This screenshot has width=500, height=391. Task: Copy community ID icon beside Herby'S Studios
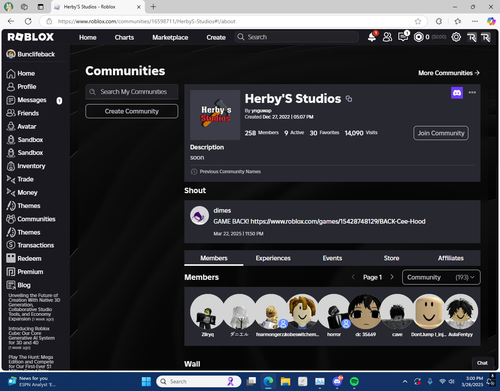pos(349,99)
